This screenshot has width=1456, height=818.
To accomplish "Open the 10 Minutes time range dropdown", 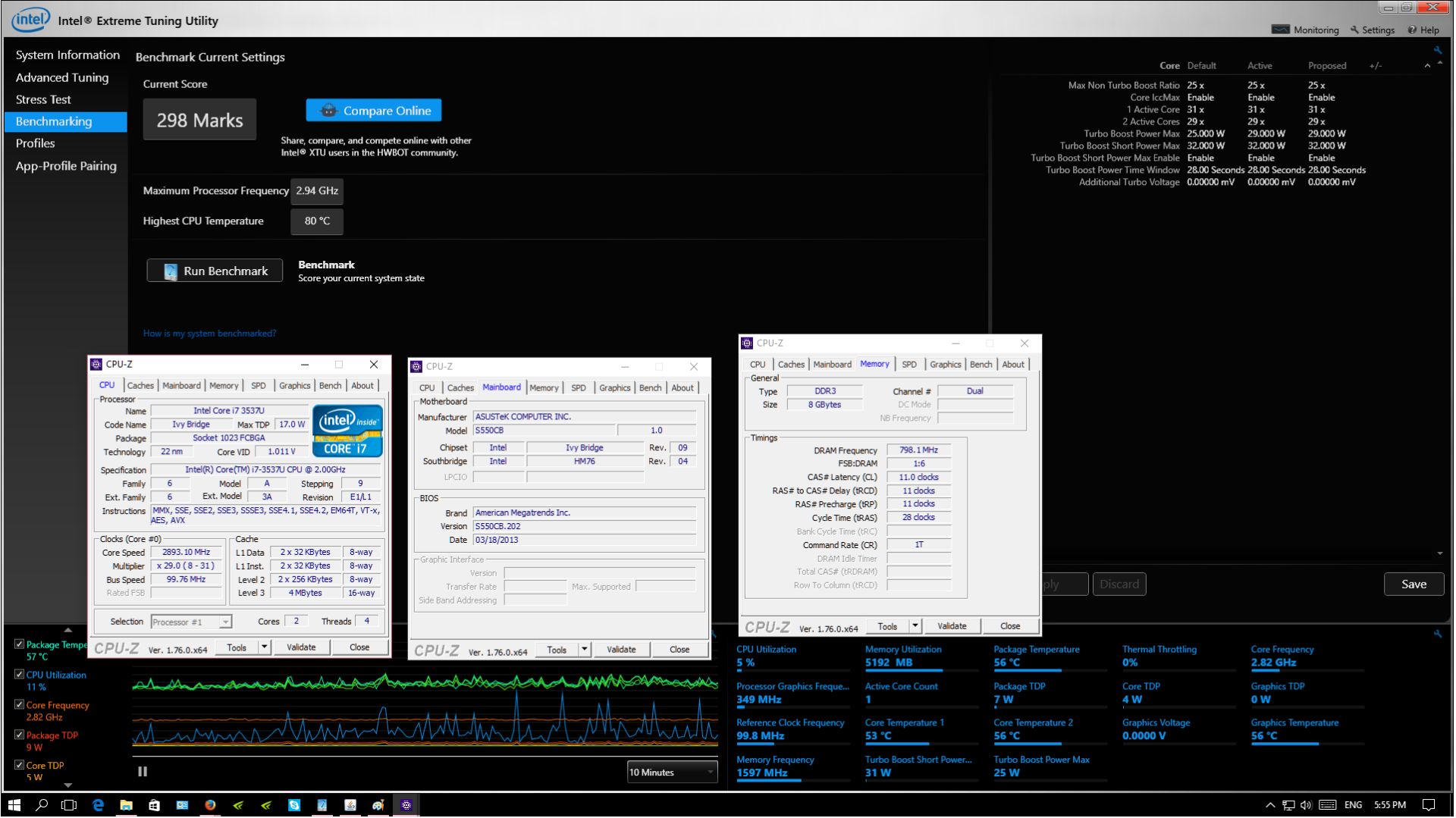I will [x=672, y=772].
